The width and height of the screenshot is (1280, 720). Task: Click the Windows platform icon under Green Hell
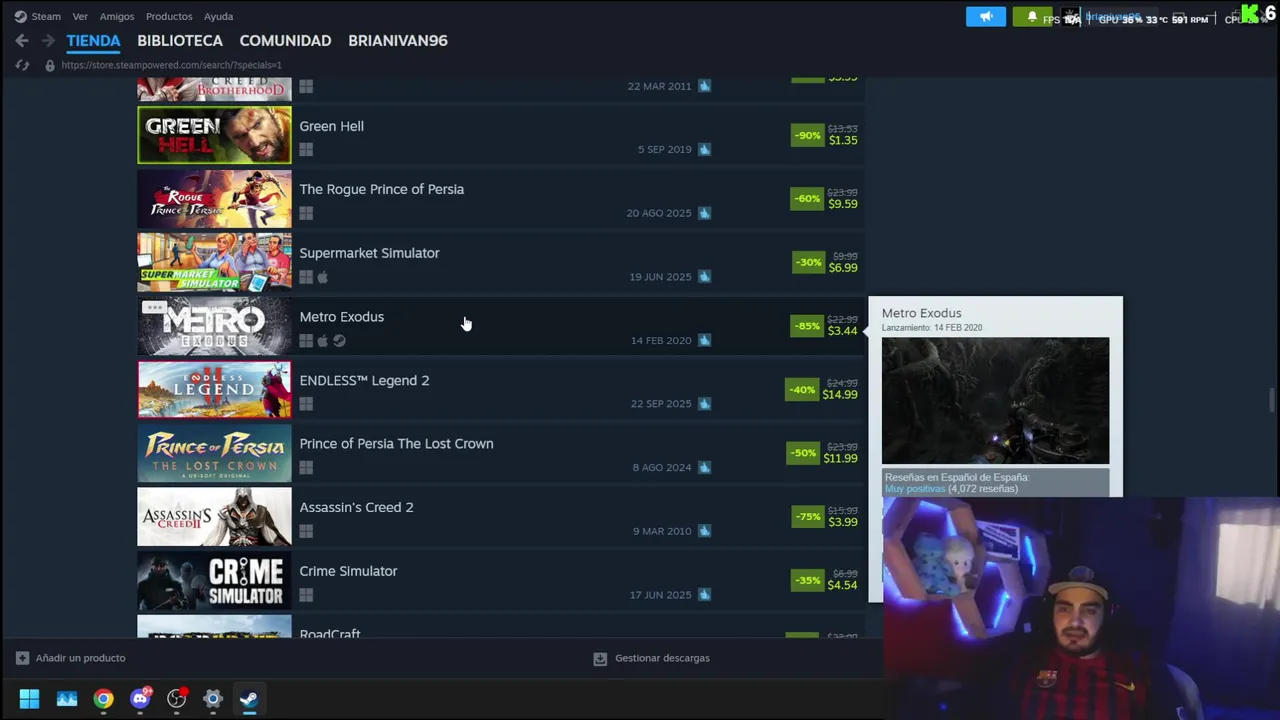(x=306, y=150)
